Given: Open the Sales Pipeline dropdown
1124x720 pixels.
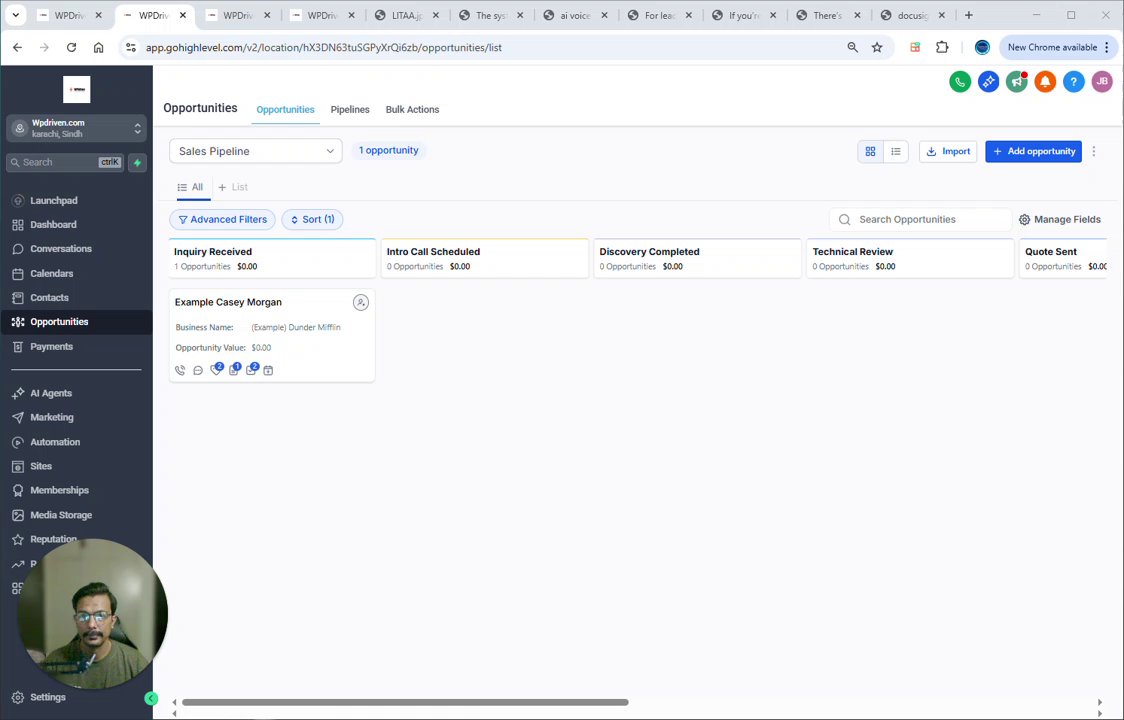Looking at the screenshot, I should coord(256,151).
